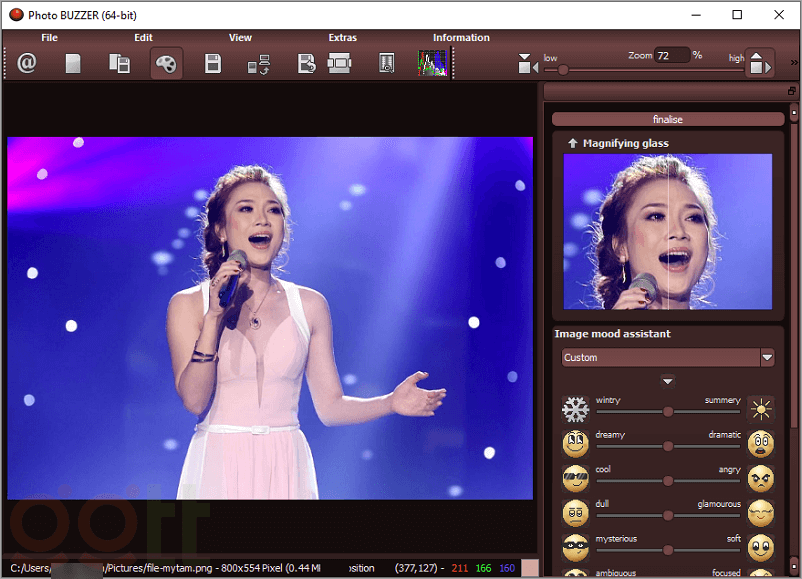Click the save floppy disk icon
This screenshot has height=579, width=802.
pyautogui.click(x=213, y=63)
